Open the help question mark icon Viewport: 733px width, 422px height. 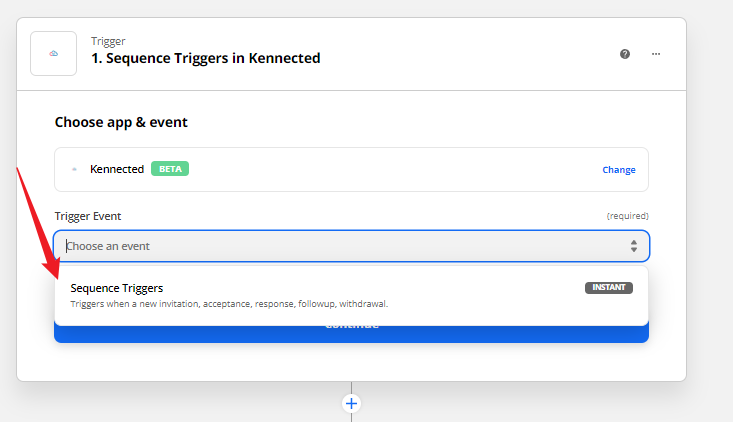(x=625, y=54)
